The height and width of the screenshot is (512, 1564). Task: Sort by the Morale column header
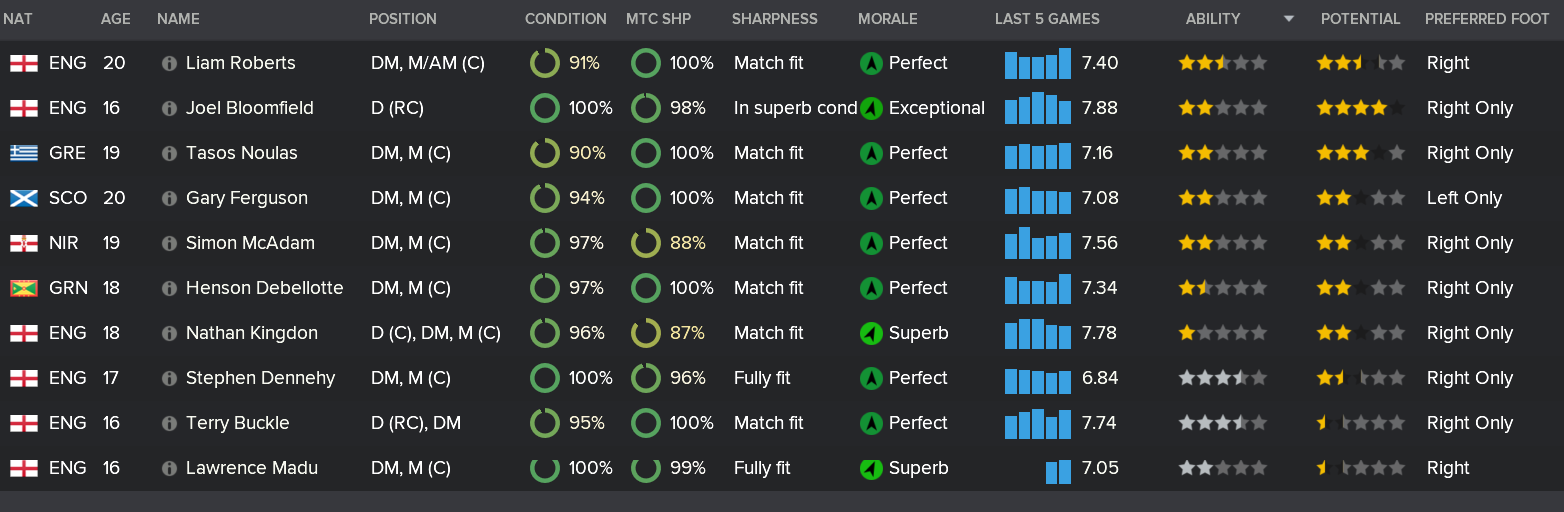pyautogui.click(x=887, y=19)
